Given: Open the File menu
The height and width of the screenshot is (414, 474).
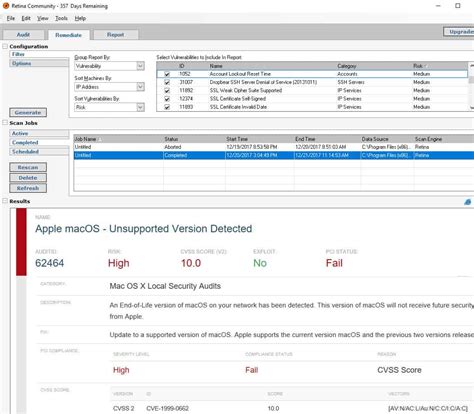Looking at the screenshot, I should click(x=11, y=18).
